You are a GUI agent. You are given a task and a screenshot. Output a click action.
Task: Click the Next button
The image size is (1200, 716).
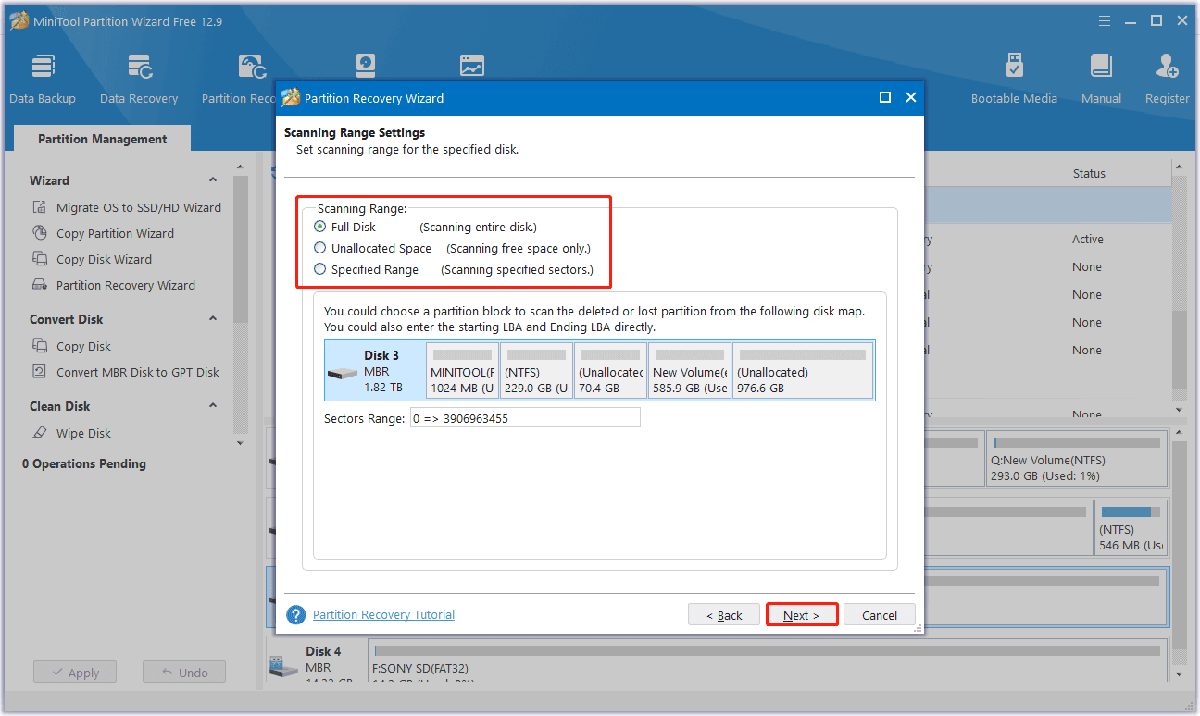[801, 615]
